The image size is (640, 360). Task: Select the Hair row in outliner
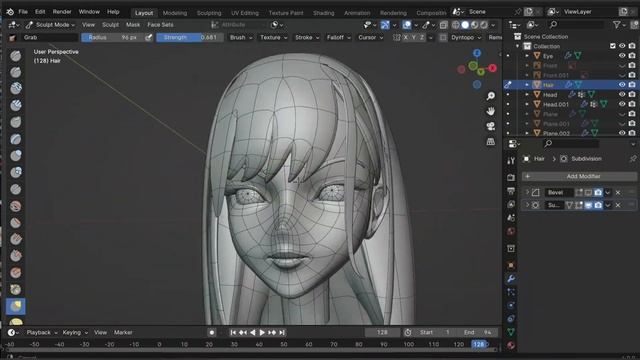pyautogui.click(x=570, y=85)
